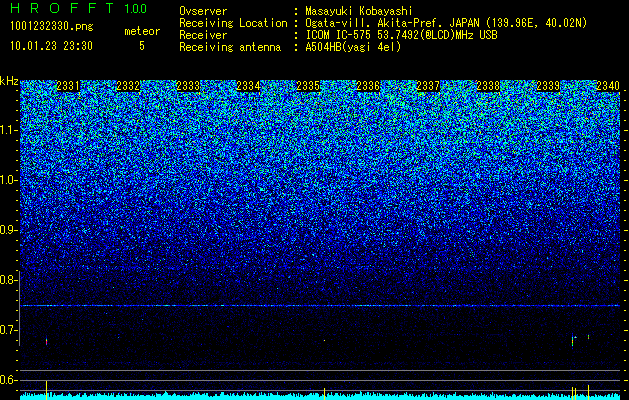Click the 1.1 kHz axis label
Viewport: 629px width, 400px height.
[x=8, y=130]
